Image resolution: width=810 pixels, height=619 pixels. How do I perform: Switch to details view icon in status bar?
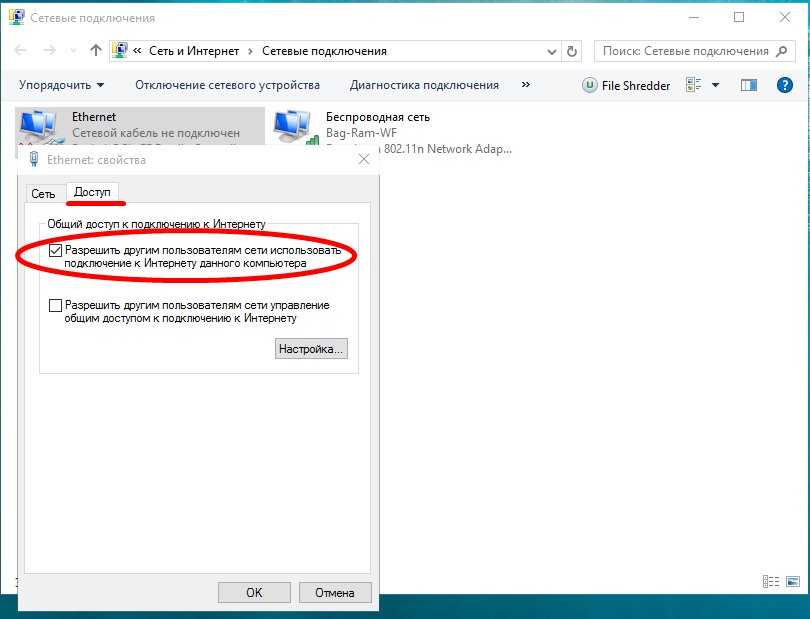tap(771, 581)
